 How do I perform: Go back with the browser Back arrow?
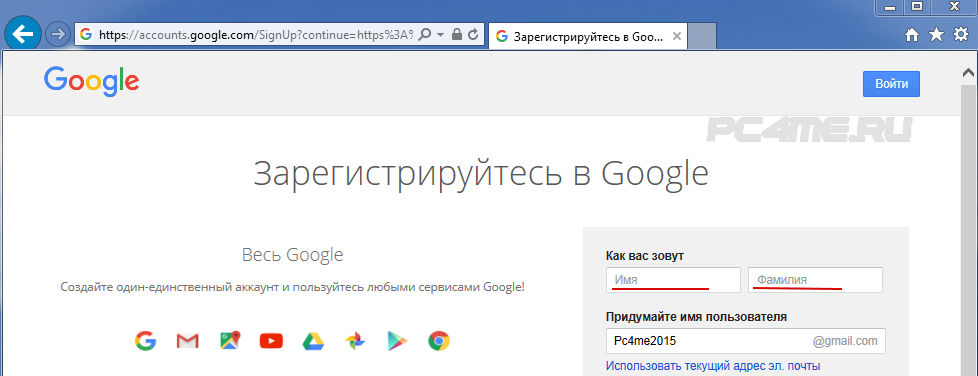pos(22,34)
